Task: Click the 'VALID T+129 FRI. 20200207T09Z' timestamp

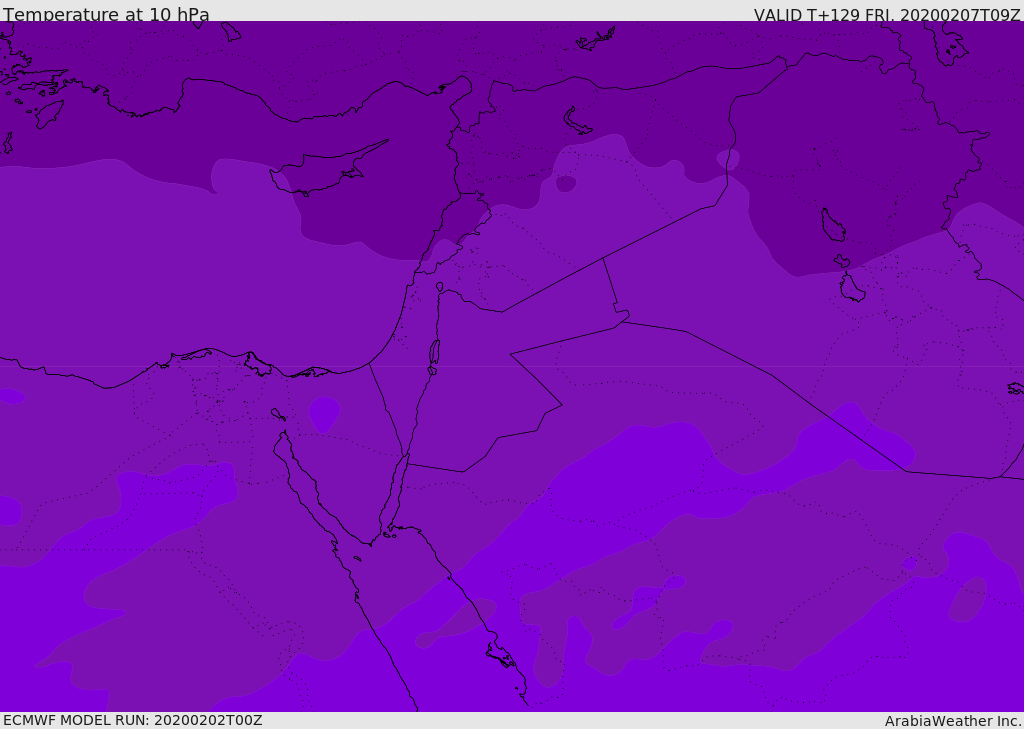Action: pos(887,15)
